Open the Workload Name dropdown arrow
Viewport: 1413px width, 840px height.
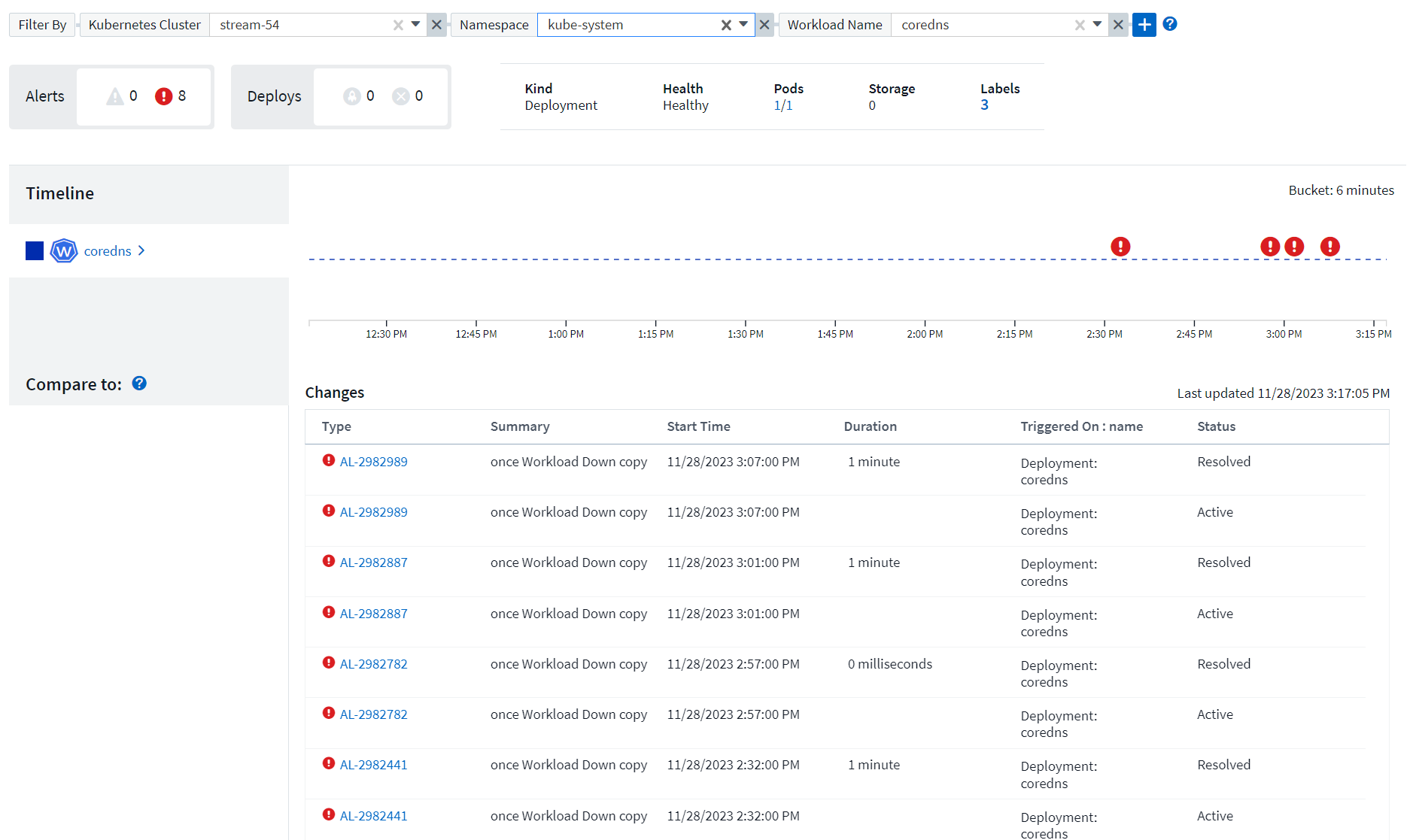(x=1097, y=25)
